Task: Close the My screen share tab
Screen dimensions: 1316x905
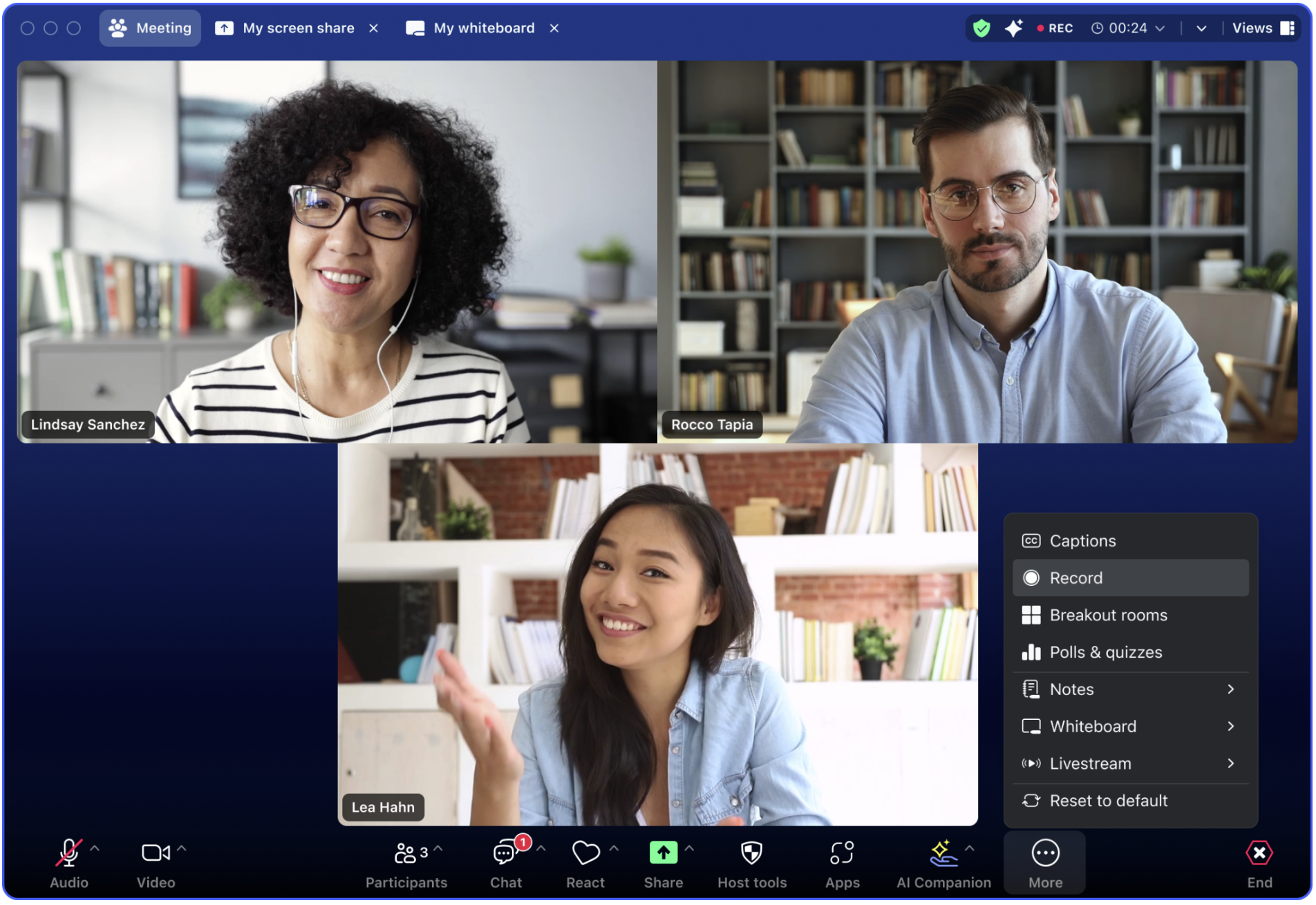Action: [x=374, y=28]
